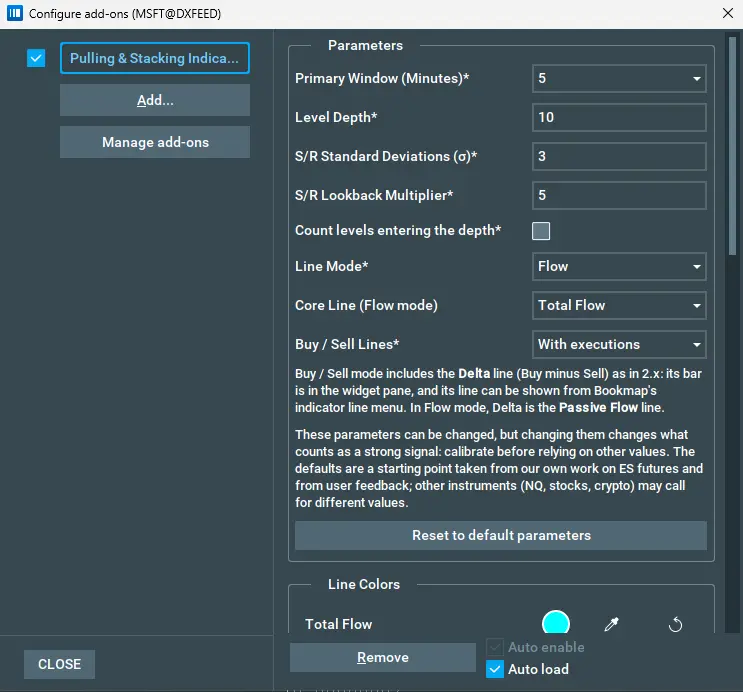
Task: Click the disabled Auto enable checkbox
Action: tap(495, 647)
